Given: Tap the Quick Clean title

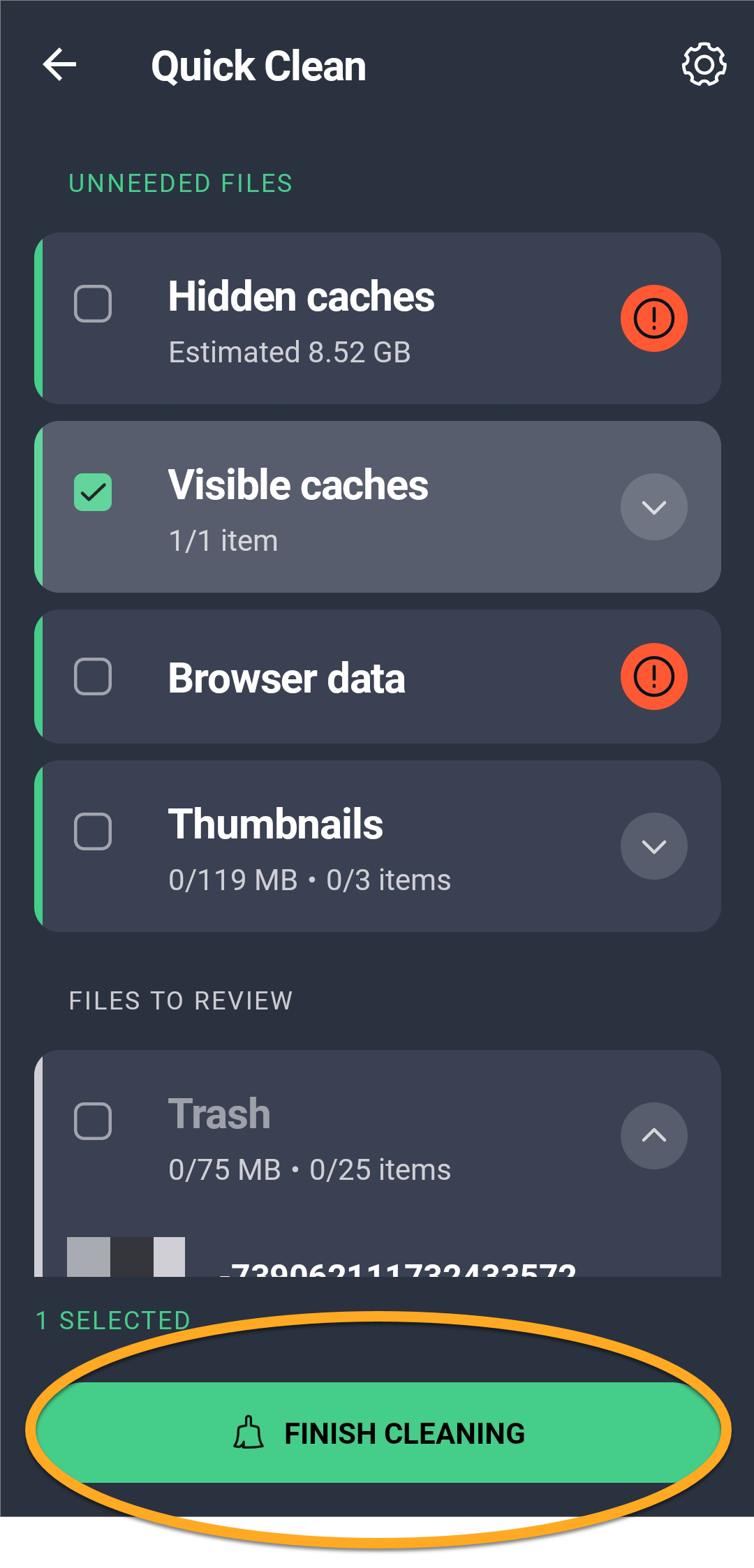Looking at the screenshot, I should 258,66.
